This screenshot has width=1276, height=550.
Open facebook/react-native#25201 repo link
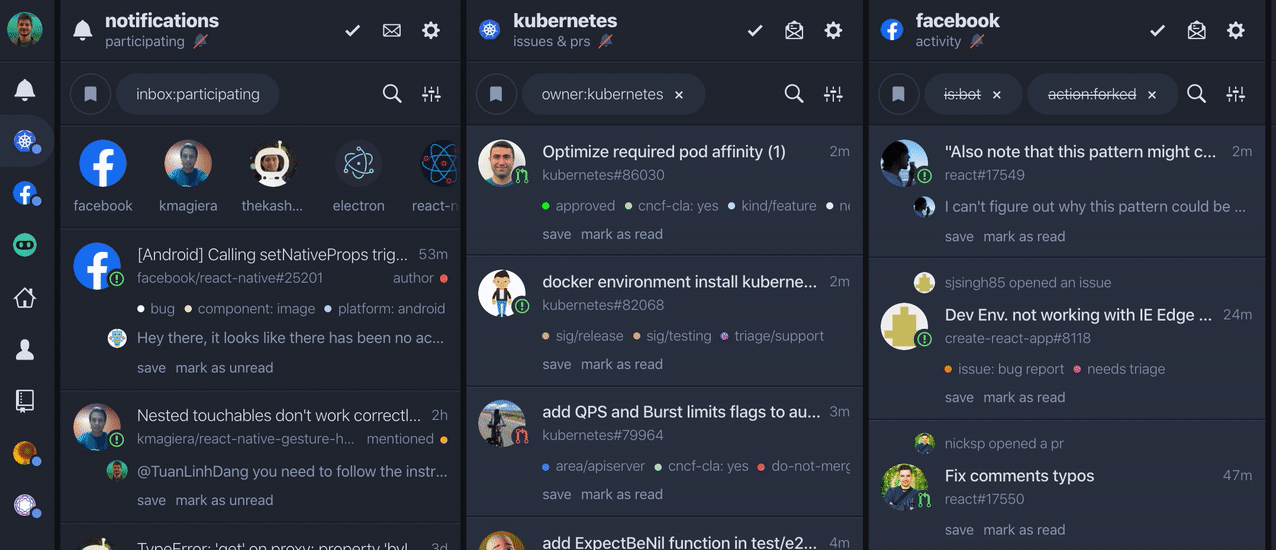(230, 278)
